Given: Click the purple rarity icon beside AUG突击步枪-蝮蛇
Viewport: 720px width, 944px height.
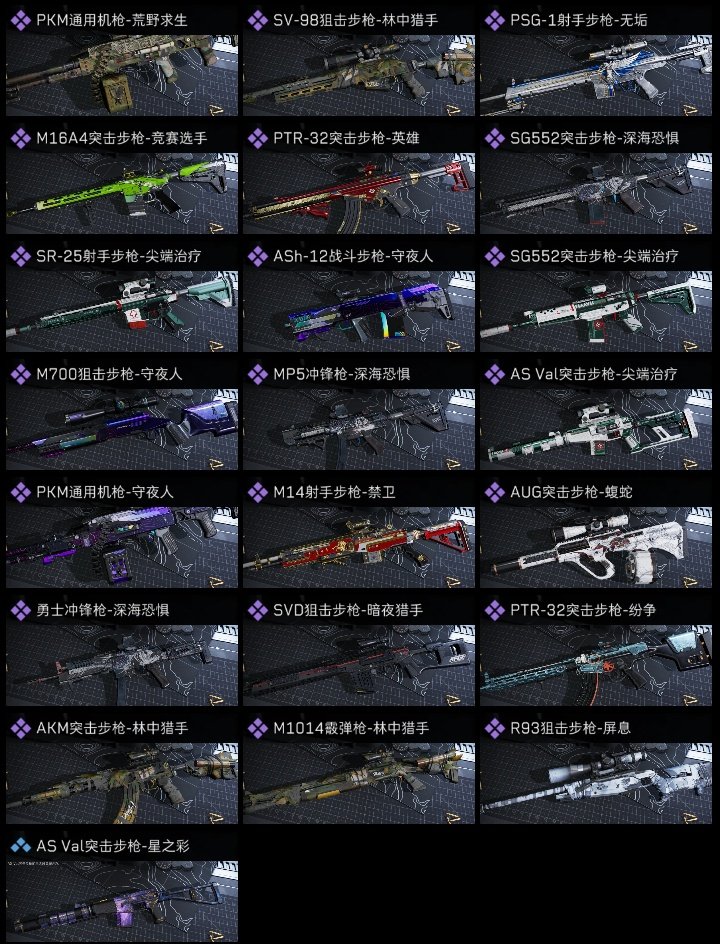Looking at the screenshot, I should [495, 492].
